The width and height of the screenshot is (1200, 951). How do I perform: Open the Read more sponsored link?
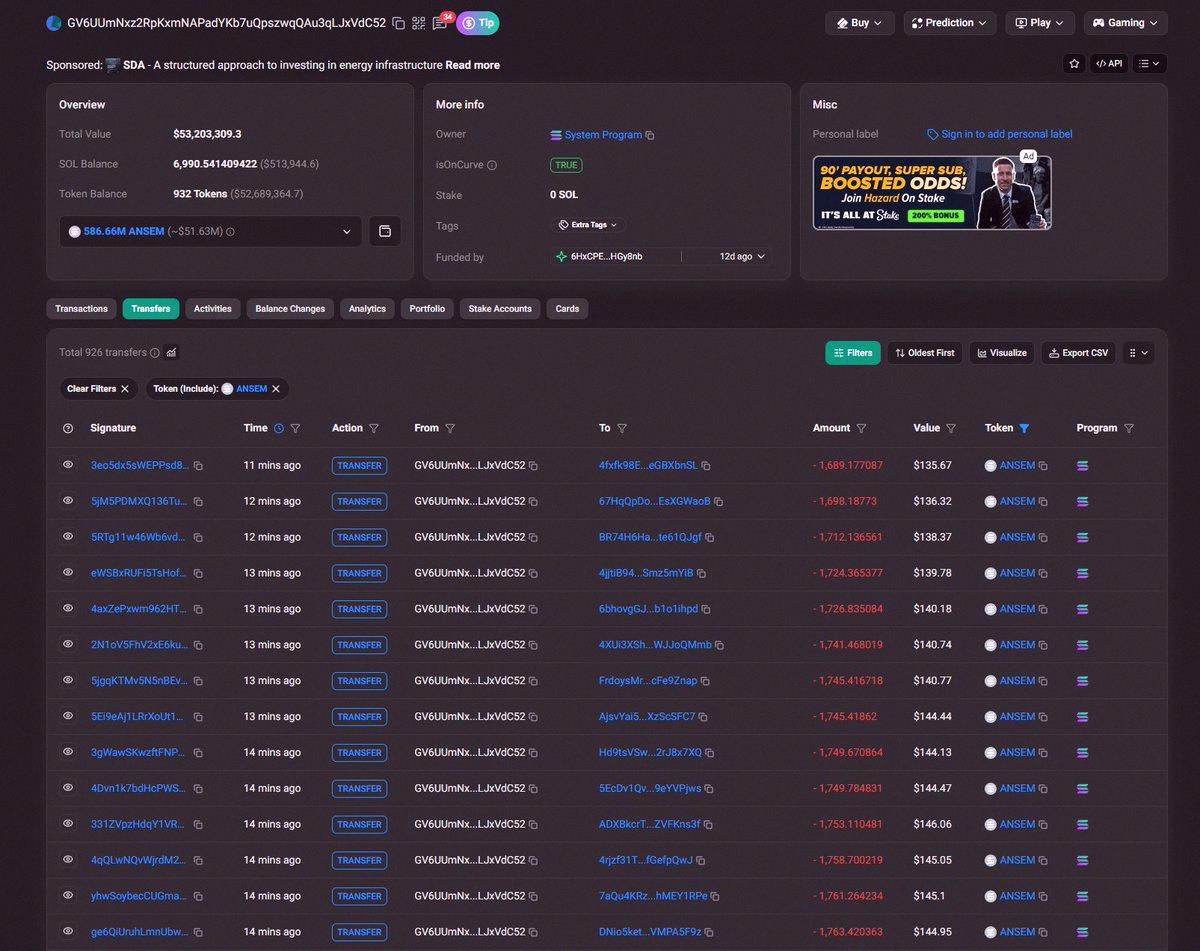click(x=473, y=65)
